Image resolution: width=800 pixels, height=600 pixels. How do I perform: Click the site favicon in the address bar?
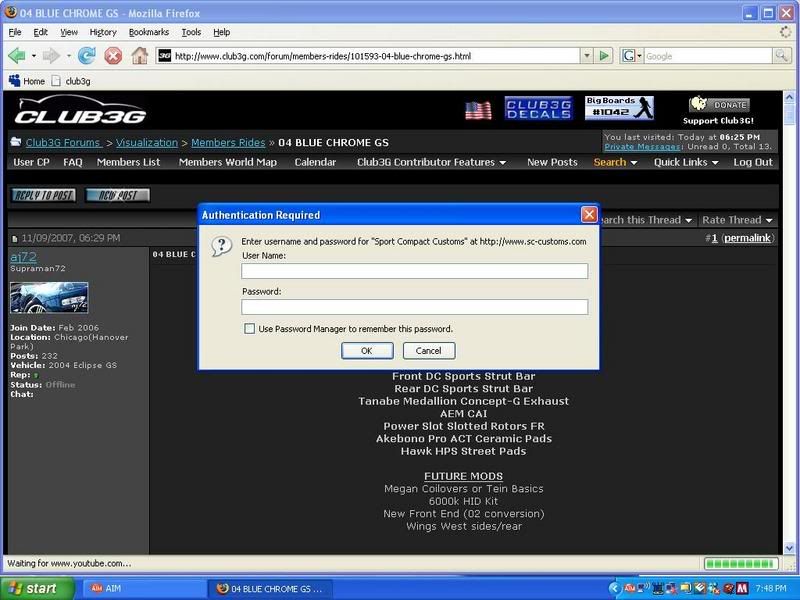pyautogui.click(x=164, y=56)
